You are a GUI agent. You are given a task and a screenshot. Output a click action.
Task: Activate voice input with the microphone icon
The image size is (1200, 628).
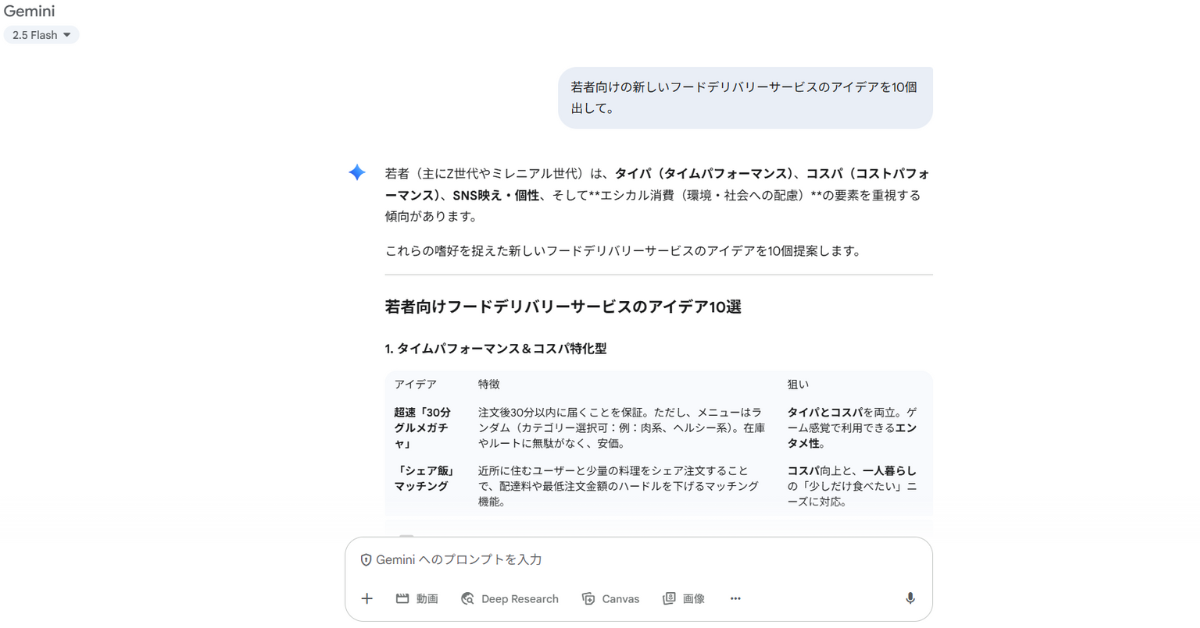(x=909, y=597)
